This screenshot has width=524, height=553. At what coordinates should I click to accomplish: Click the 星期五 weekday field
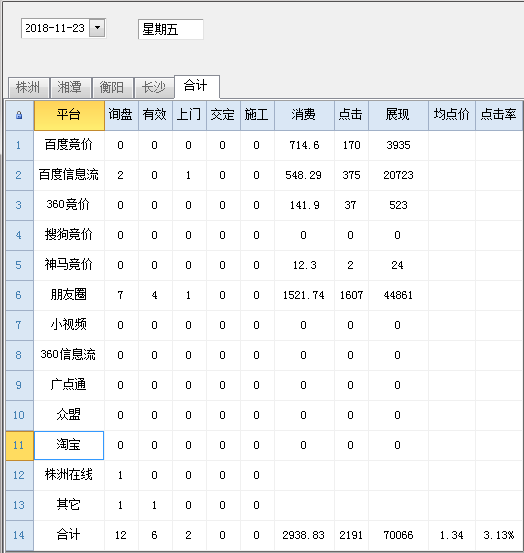tap(171, 29)
